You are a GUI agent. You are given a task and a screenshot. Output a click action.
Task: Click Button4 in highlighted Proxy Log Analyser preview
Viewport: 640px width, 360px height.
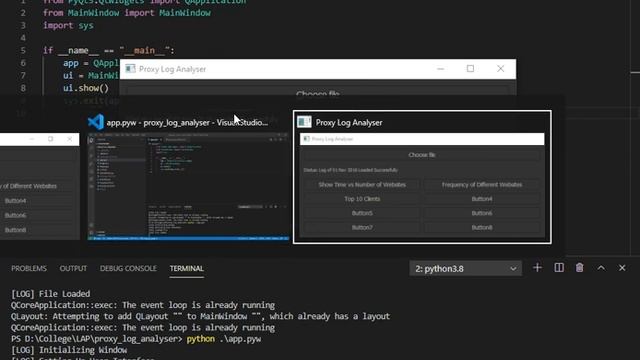(482, 199)
